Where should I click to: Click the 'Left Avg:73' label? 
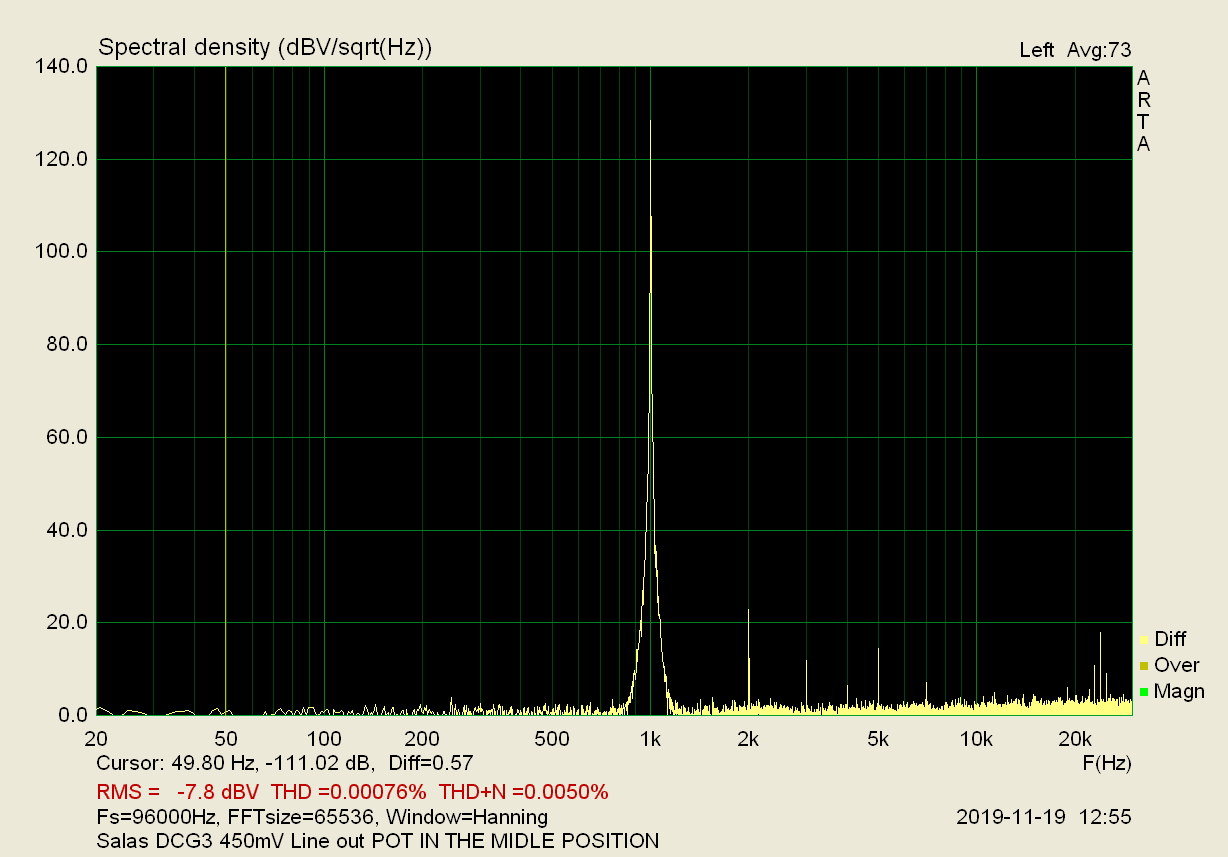pyautogui.click(x=1075, y=50)
